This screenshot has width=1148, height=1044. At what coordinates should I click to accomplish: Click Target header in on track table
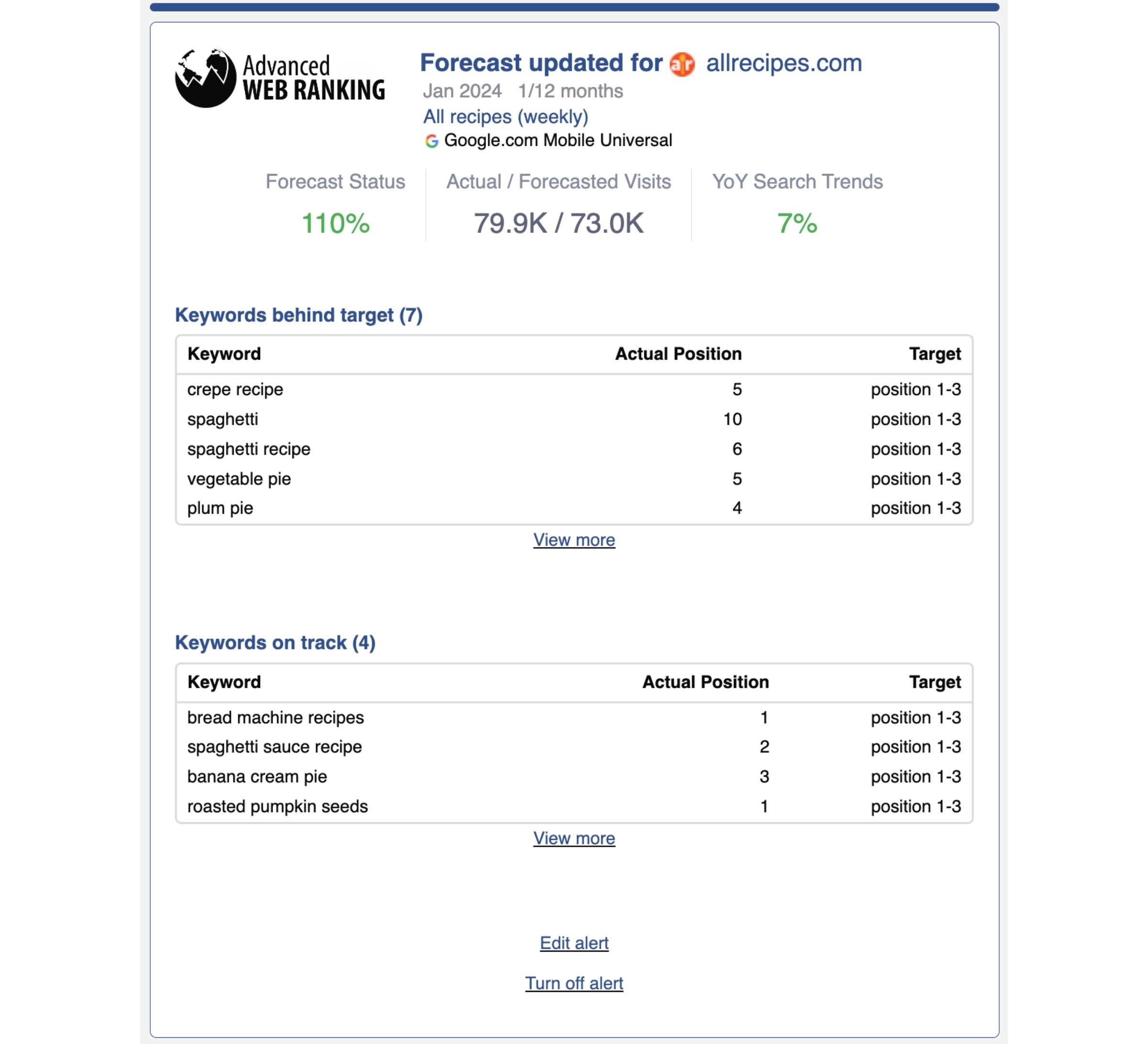(x=935, y=682)
